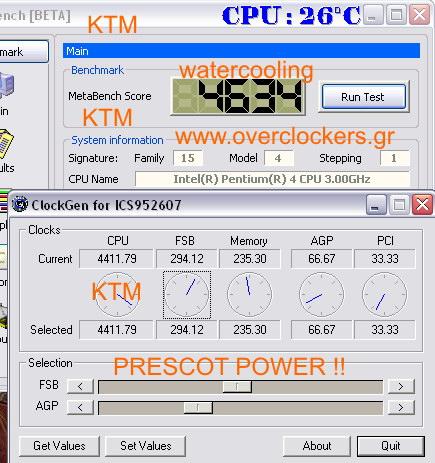Click the AGP slider thumb
The width and height of the screenshot is (435, 463).
[198, 408]
